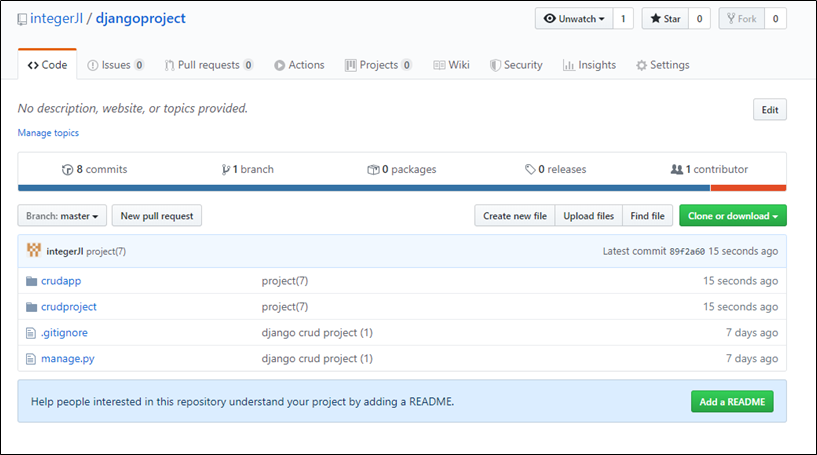Open the Security tab
Viewport: 817px width, 455px height.
(516, 65)
